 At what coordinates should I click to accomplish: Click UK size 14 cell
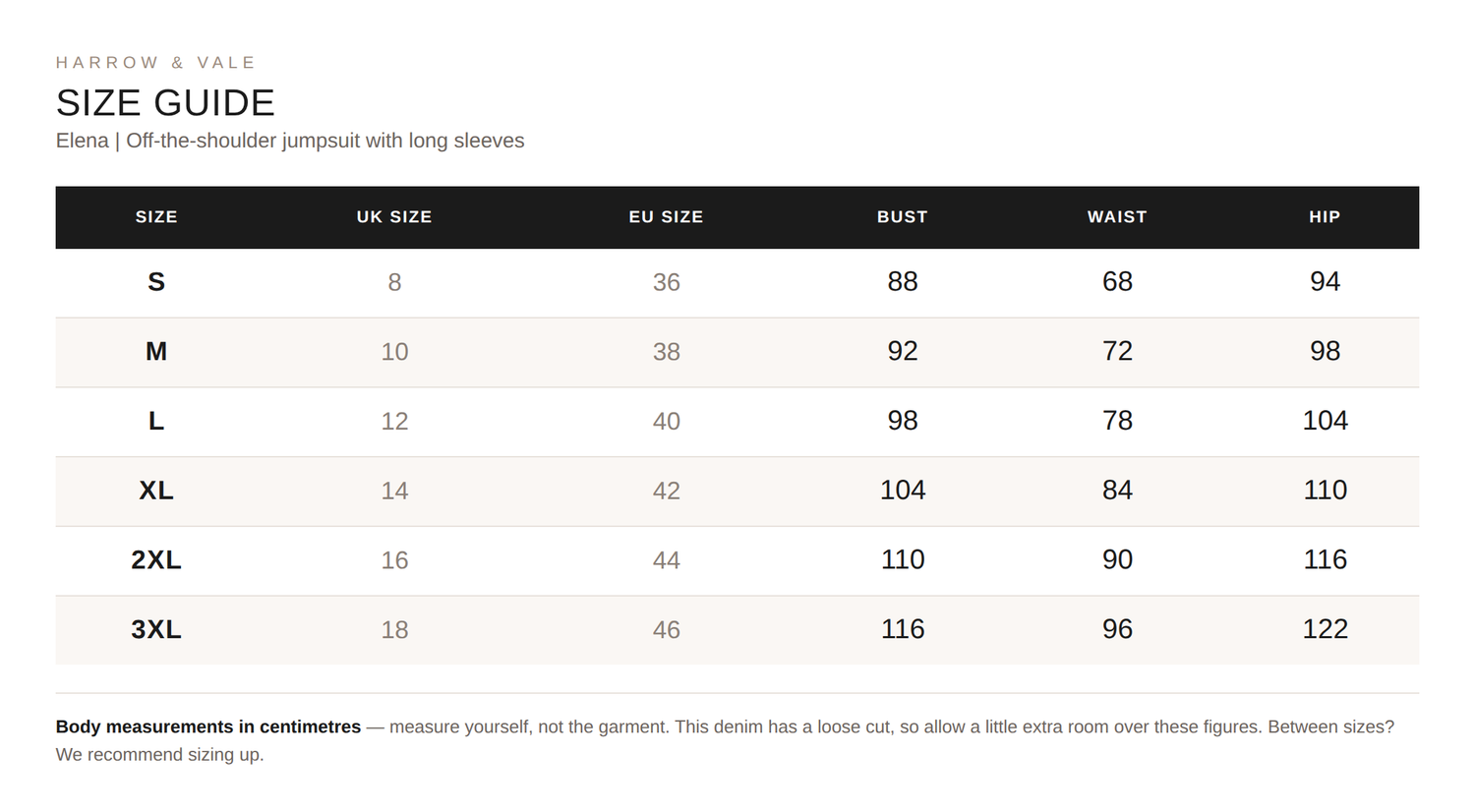(394, 491)
